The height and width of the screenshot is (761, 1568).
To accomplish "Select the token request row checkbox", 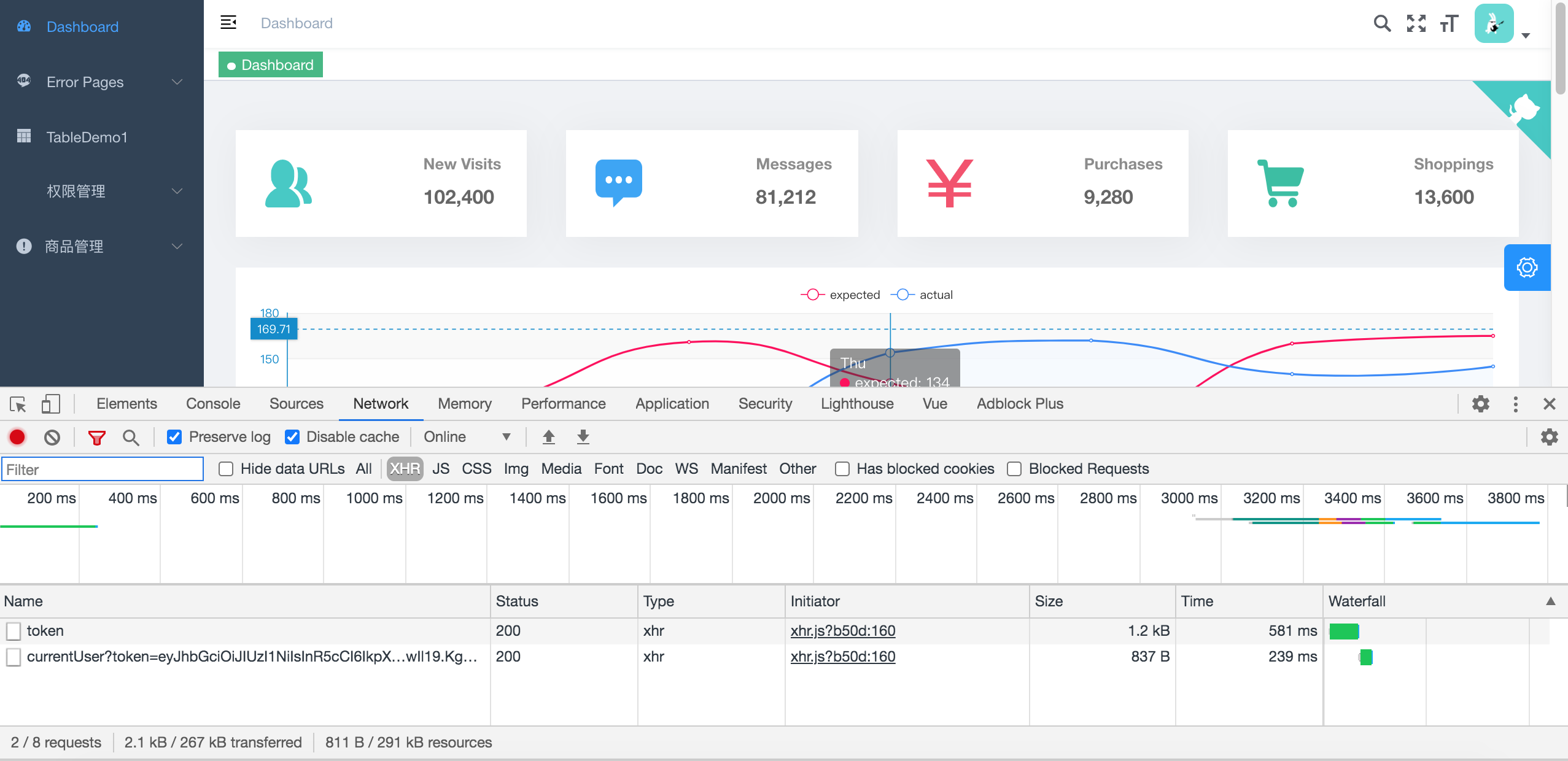I will coord(14,631).
